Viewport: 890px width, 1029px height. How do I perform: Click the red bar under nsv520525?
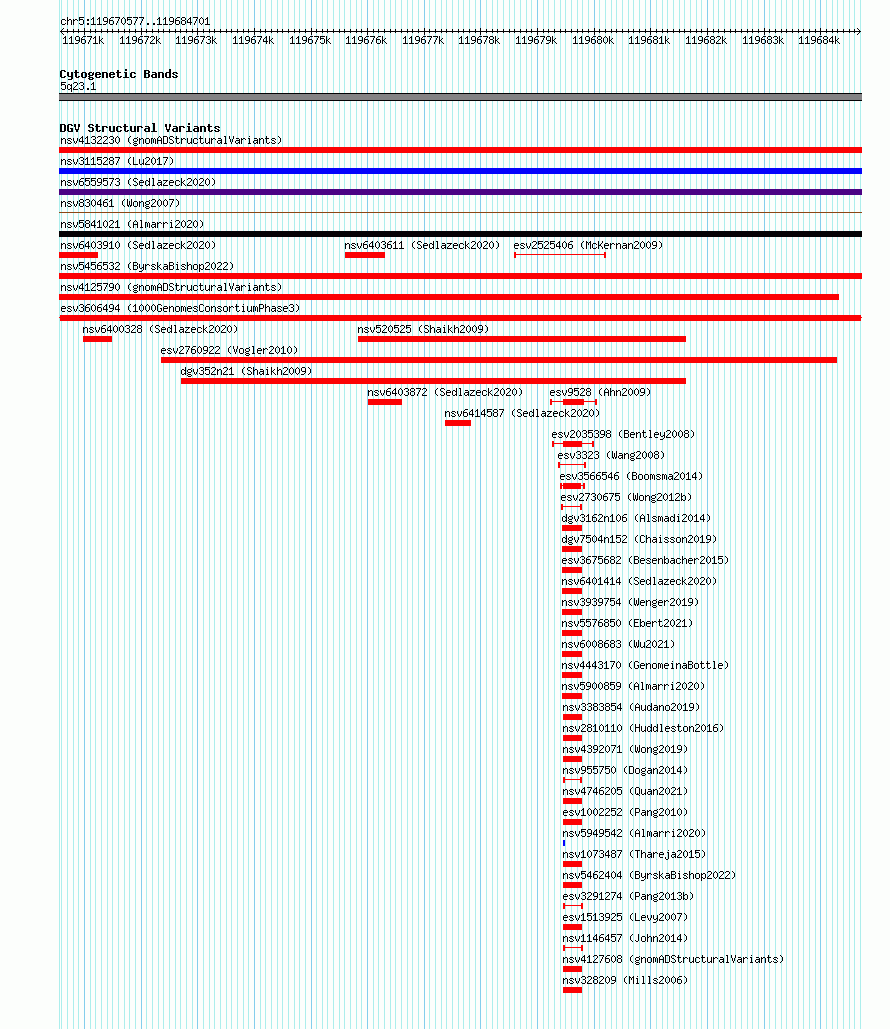522,339
